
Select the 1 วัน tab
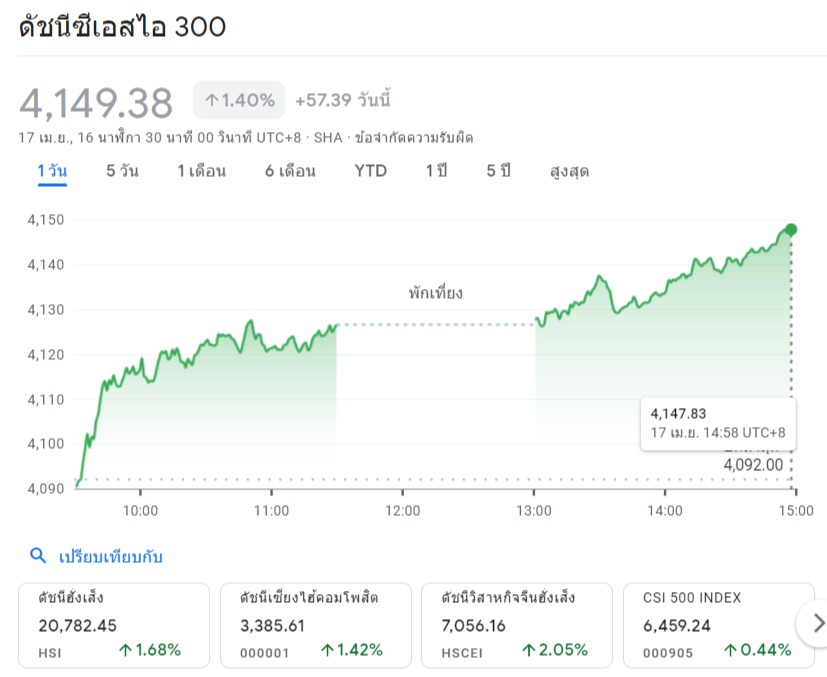(52, 171)
